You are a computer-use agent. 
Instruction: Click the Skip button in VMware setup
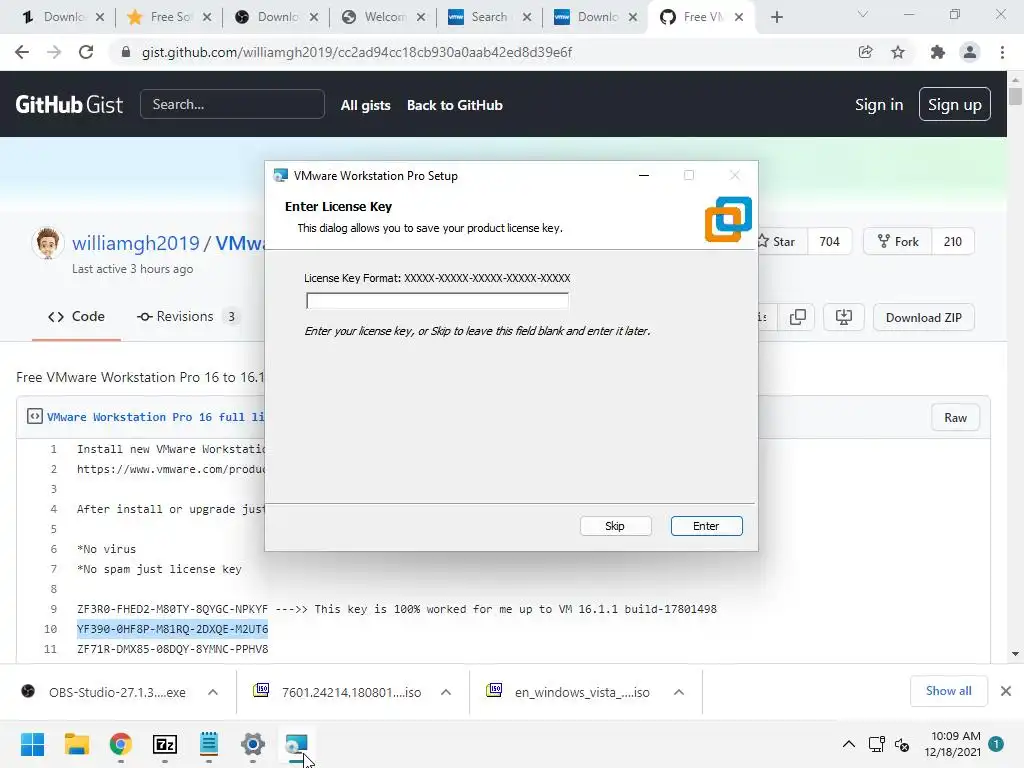[x=615, y=526]
